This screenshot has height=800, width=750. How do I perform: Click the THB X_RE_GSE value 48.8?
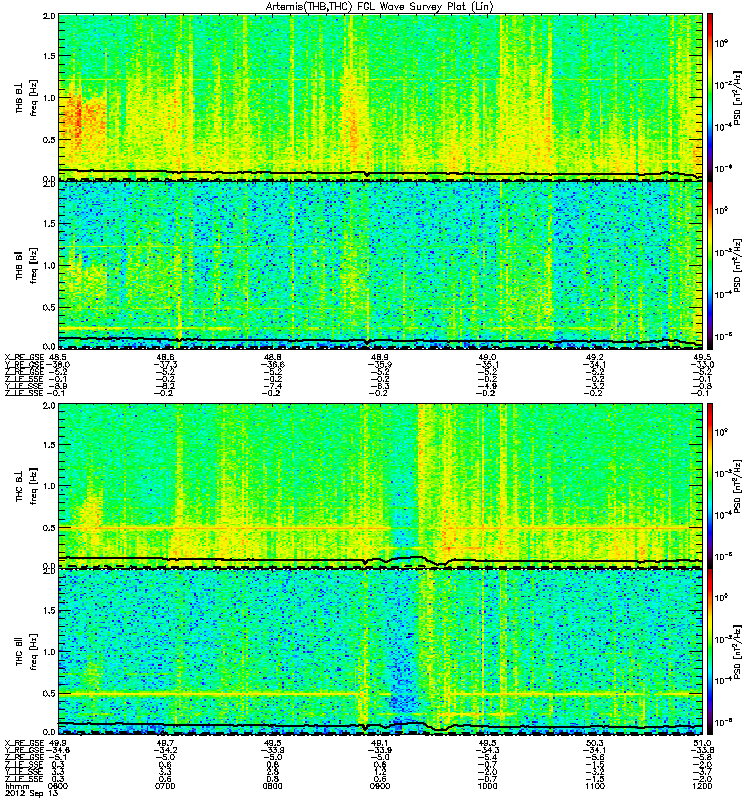point(273,357)
